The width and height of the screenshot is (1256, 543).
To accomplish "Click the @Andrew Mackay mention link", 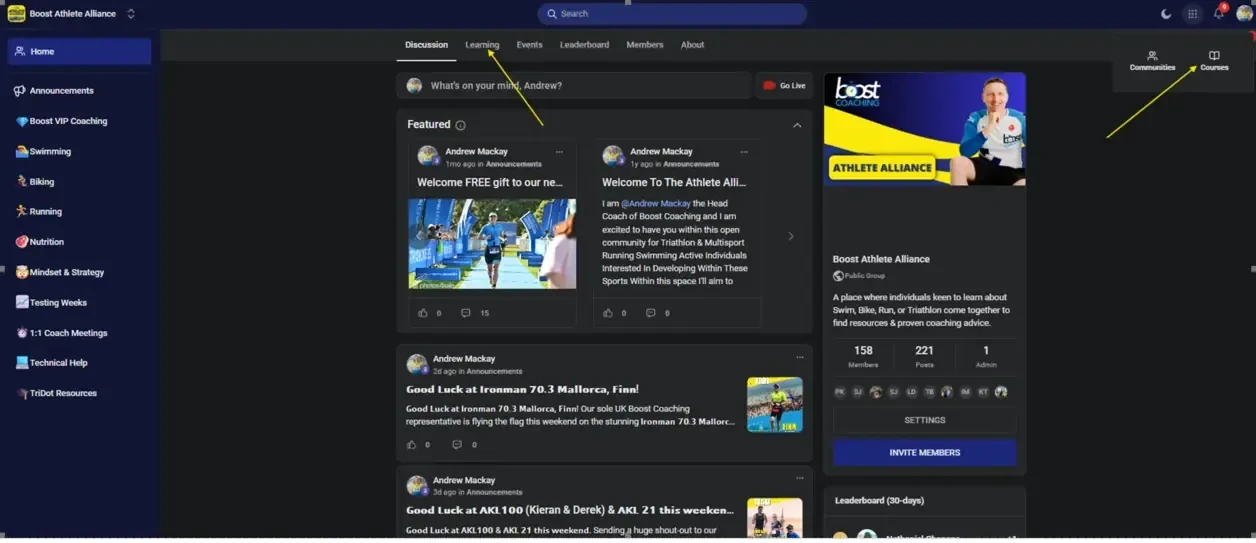I will [655, 204].
